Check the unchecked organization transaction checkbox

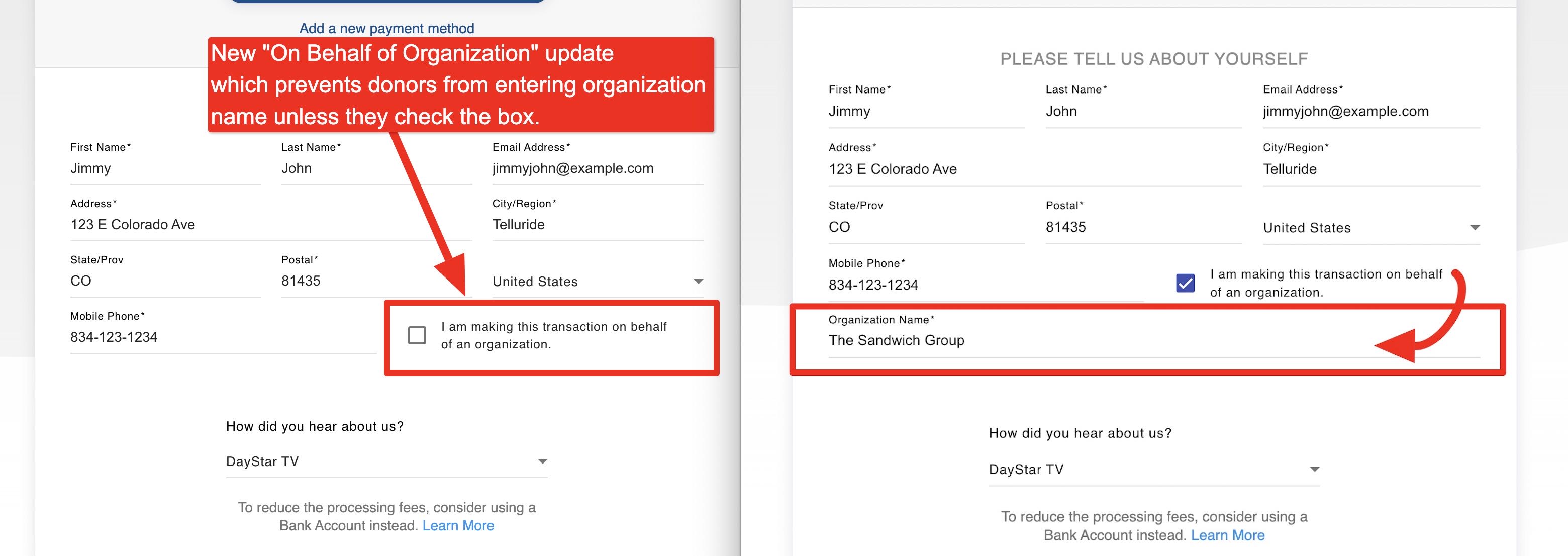417,335
